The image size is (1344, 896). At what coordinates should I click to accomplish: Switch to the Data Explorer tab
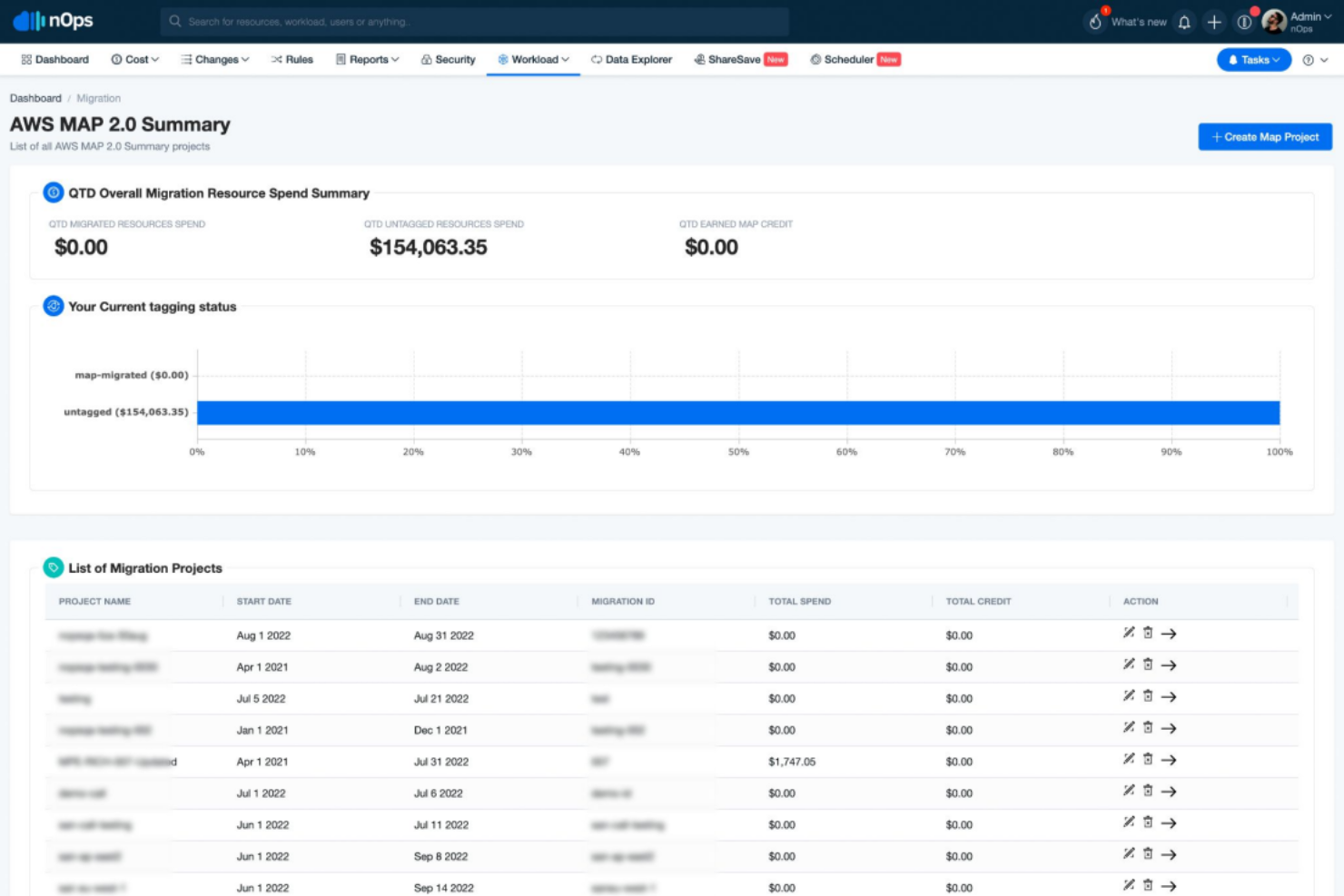pos(633,59)
